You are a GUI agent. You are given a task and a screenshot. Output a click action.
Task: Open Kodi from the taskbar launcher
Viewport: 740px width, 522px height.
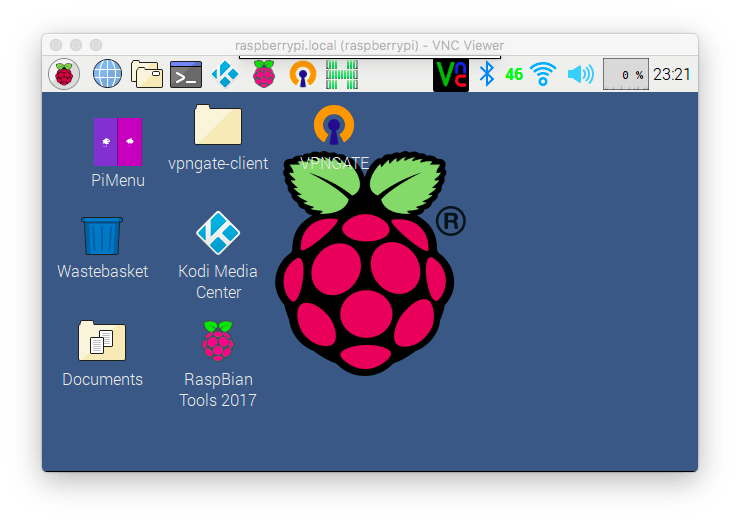tap(225, 74)
